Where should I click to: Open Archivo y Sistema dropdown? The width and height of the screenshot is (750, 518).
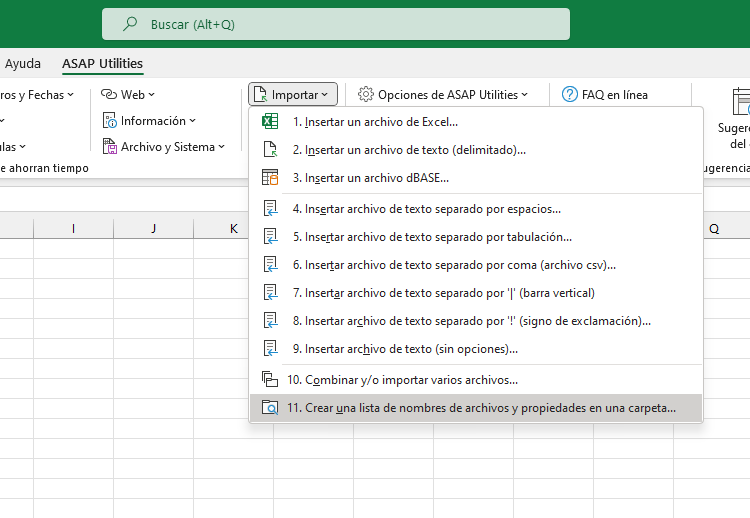[163, 146]
